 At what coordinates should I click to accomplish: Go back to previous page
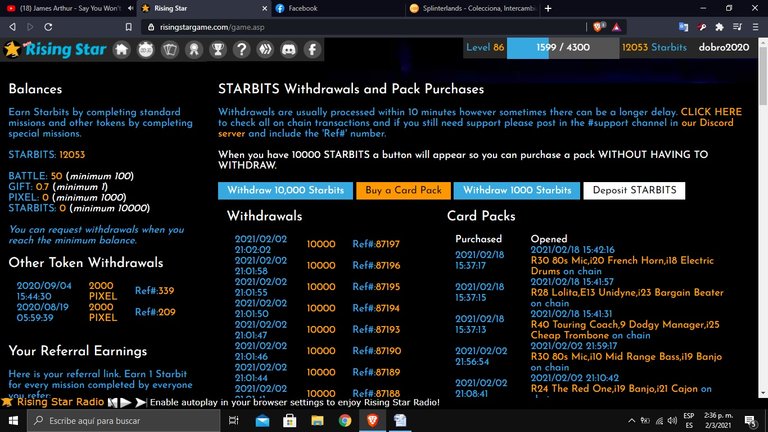(12, 27)
